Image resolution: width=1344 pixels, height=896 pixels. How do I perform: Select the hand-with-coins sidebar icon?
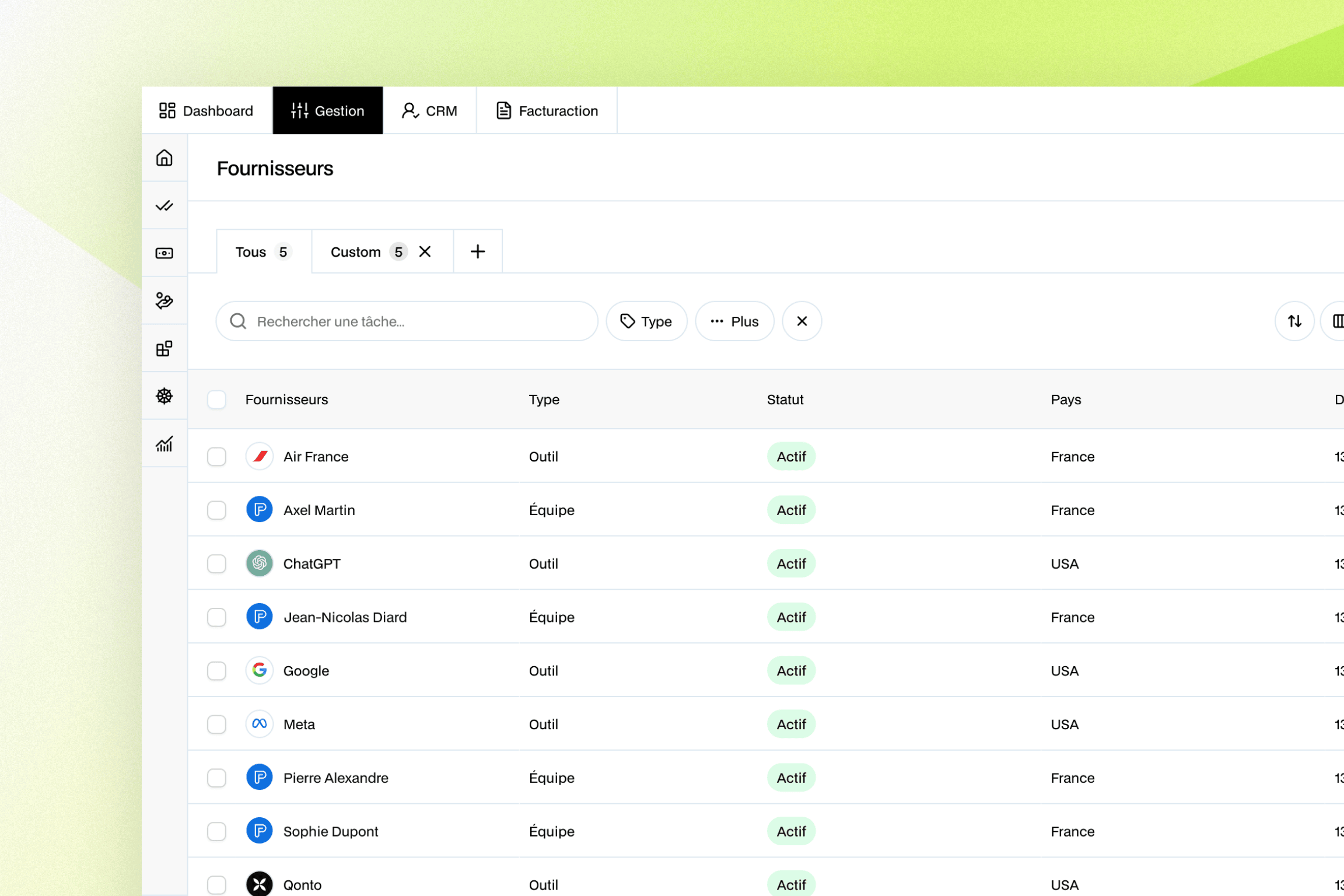[164, 301]
